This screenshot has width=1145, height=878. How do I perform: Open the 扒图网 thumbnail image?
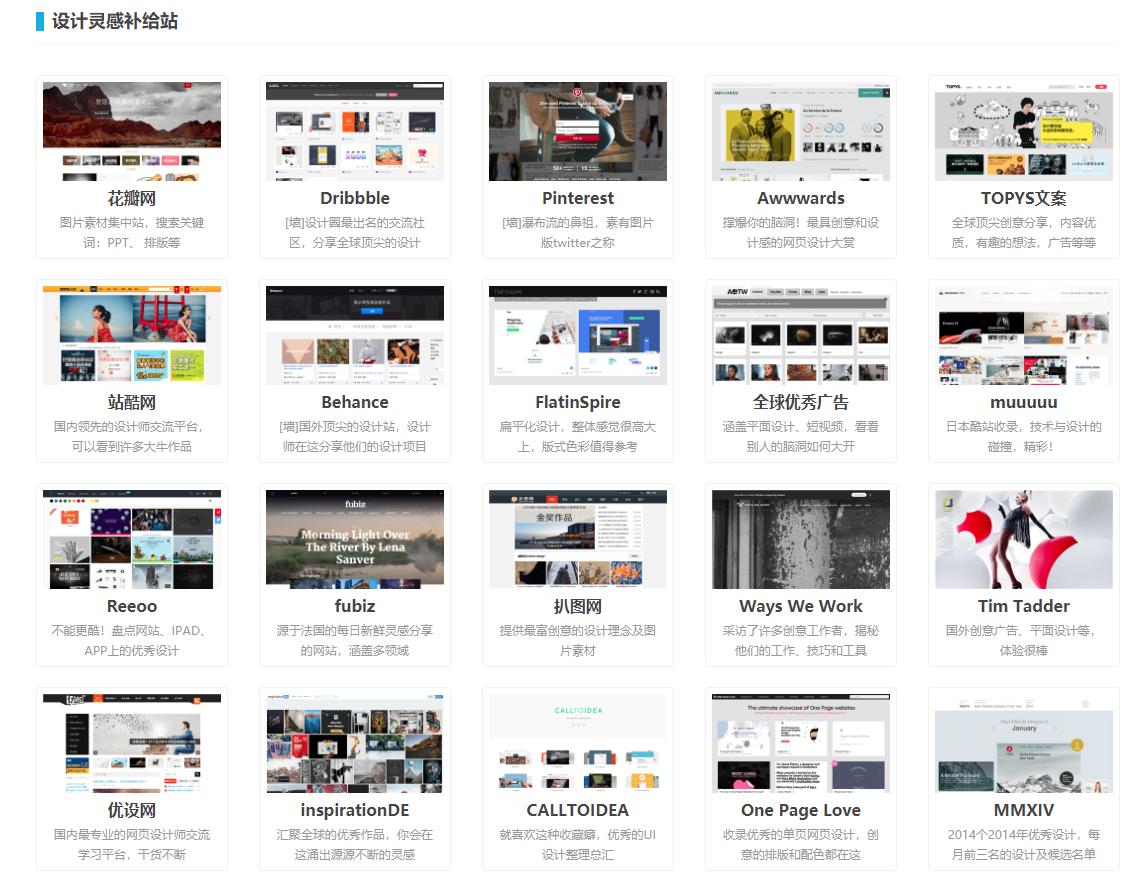click(x=578, y=539)
